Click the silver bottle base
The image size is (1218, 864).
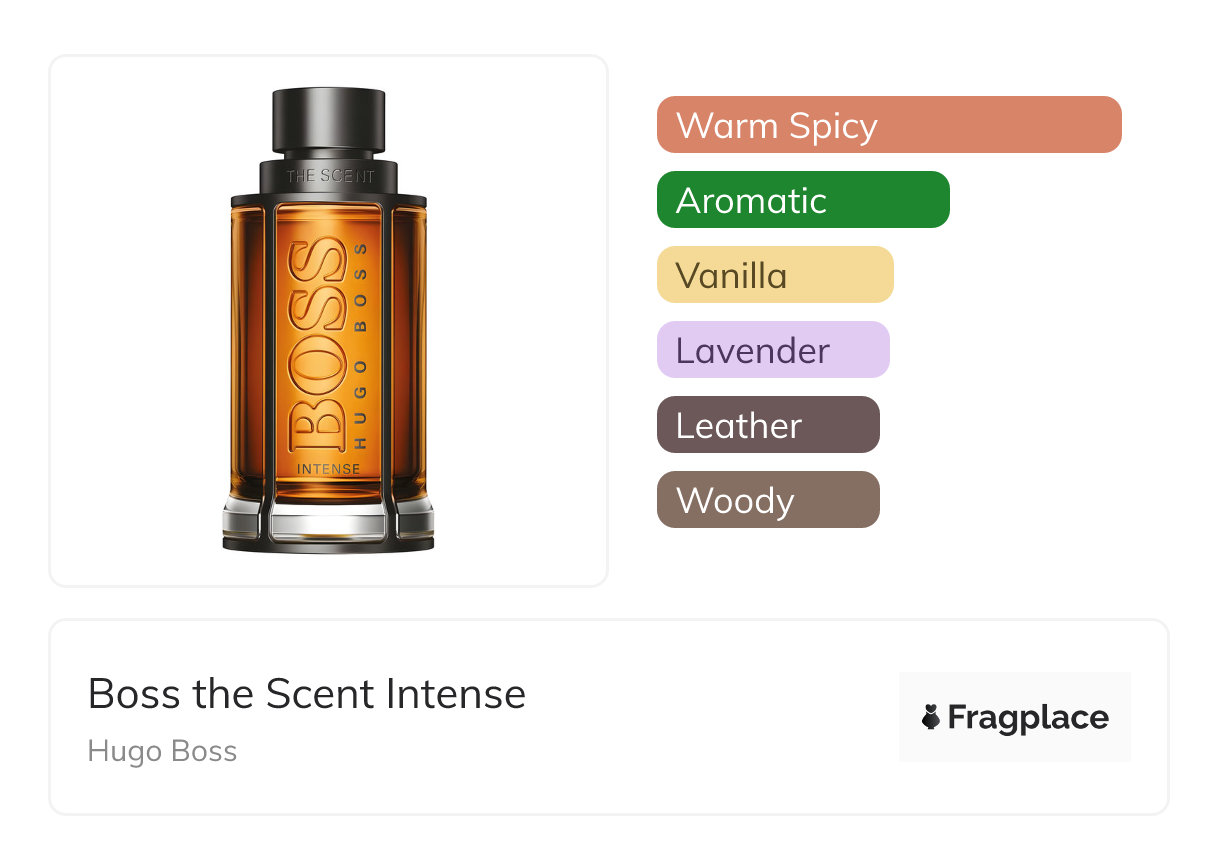coord(328,525)
